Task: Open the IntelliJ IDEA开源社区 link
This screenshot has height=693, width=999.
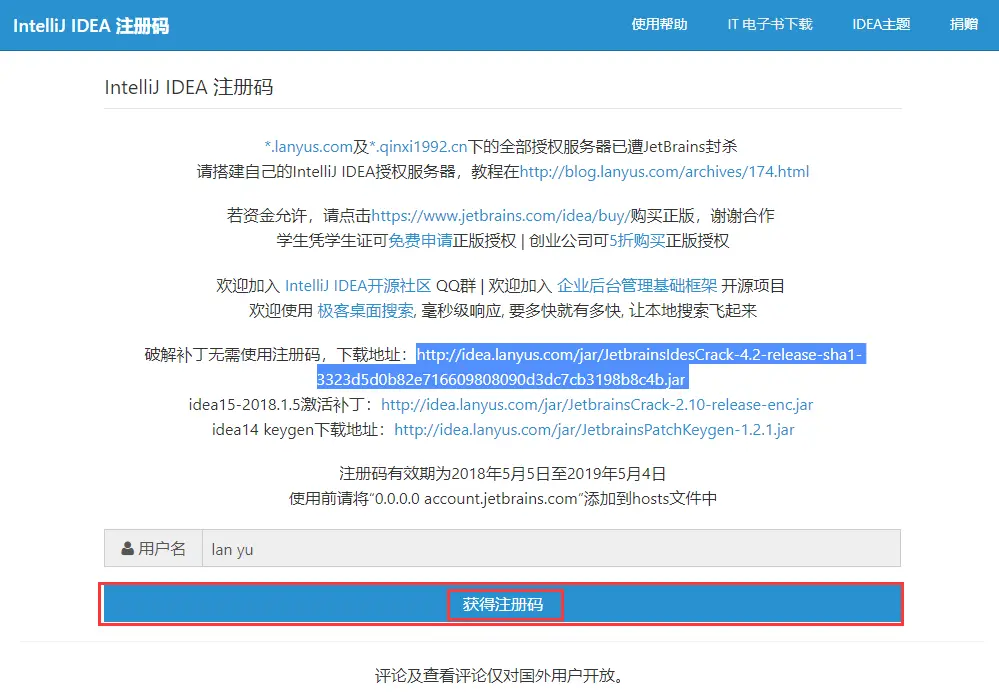Action: point(358,285)
